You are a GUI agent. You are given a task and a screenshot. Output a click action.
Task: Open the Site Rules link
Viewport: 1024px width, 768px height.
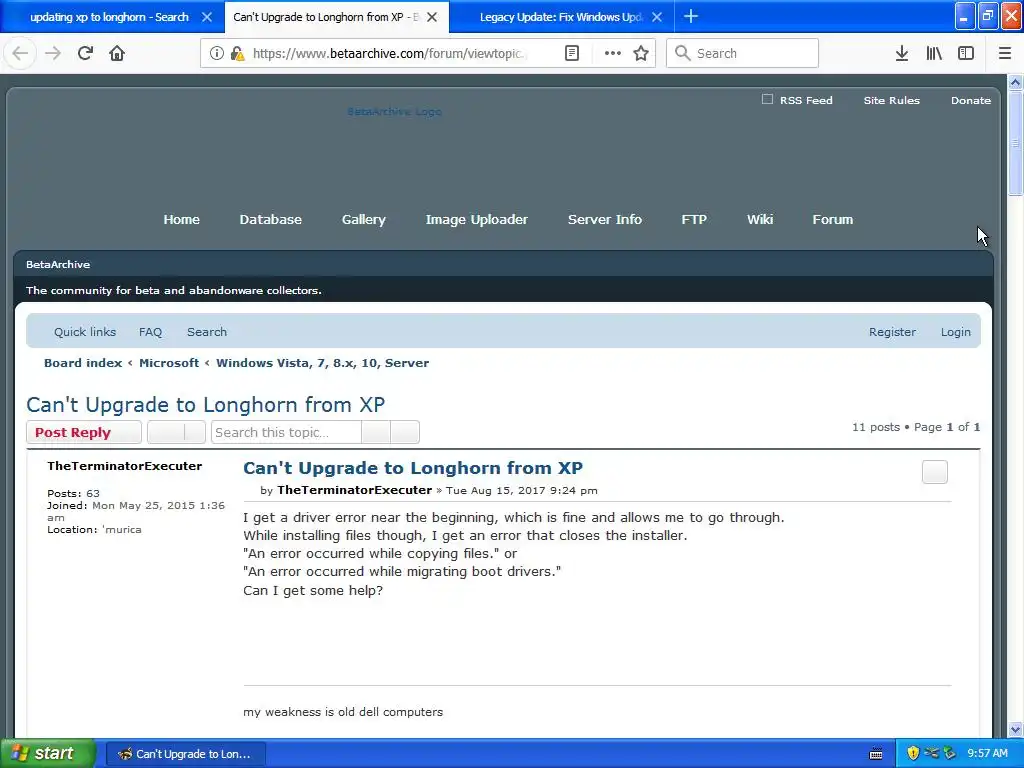tap(891, 100)
